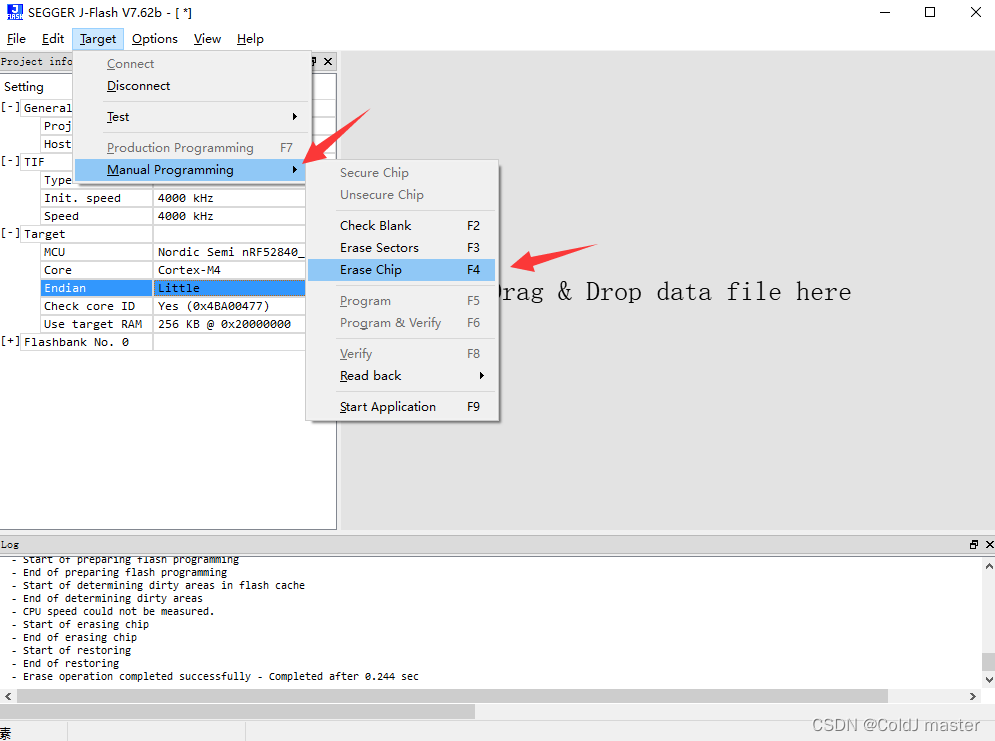Click the Cortex-M4 value cell
995x741 pixels.
point(230,270)
